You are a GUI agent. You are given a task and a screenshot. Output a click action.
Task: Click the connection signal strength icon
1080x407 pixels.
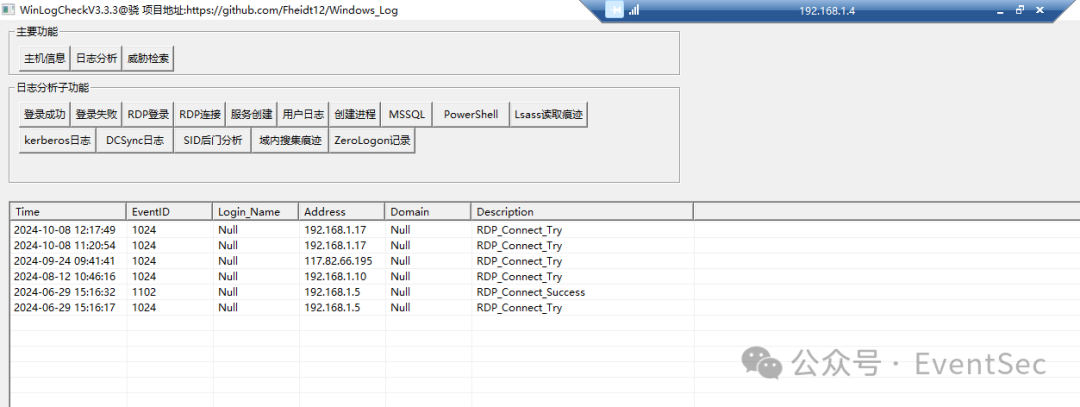634,10
